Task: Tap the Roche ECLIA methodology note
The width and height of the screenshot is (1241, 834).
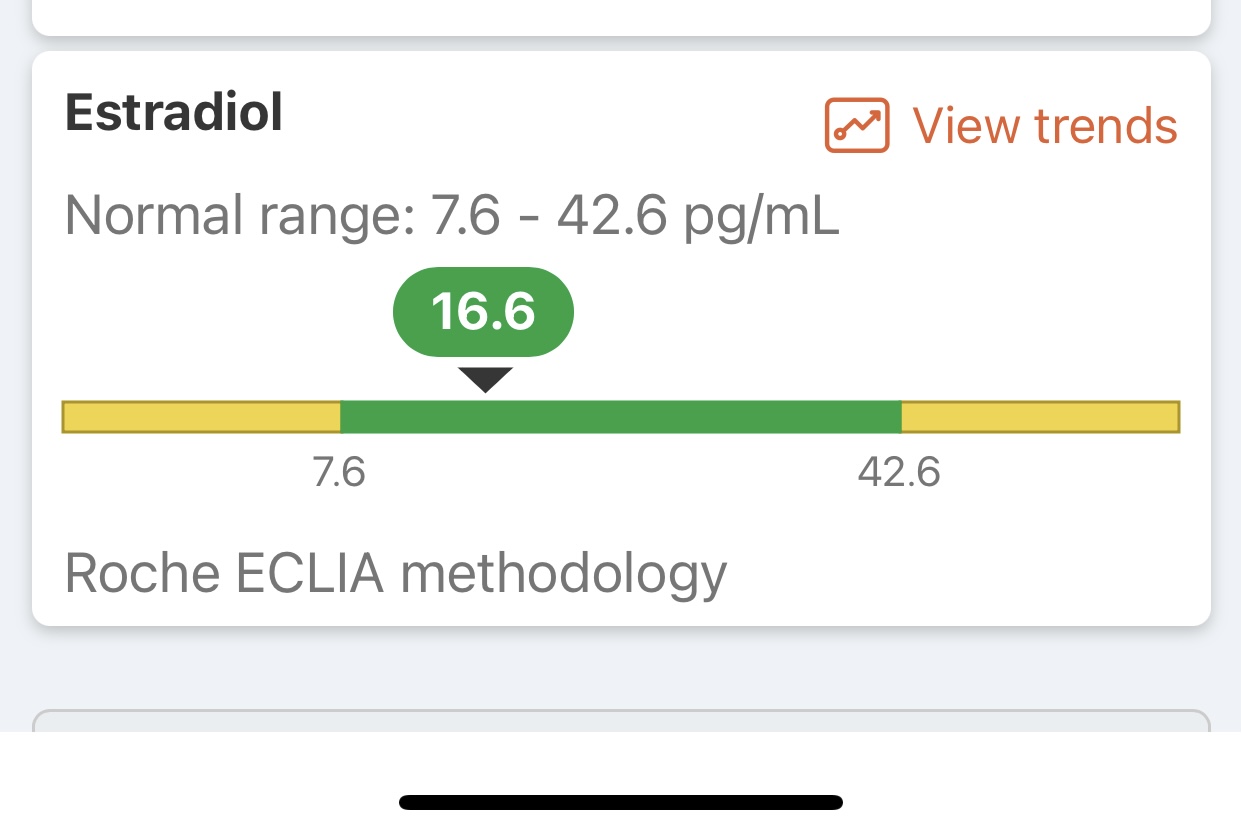Action: click(x=396, y=574)
